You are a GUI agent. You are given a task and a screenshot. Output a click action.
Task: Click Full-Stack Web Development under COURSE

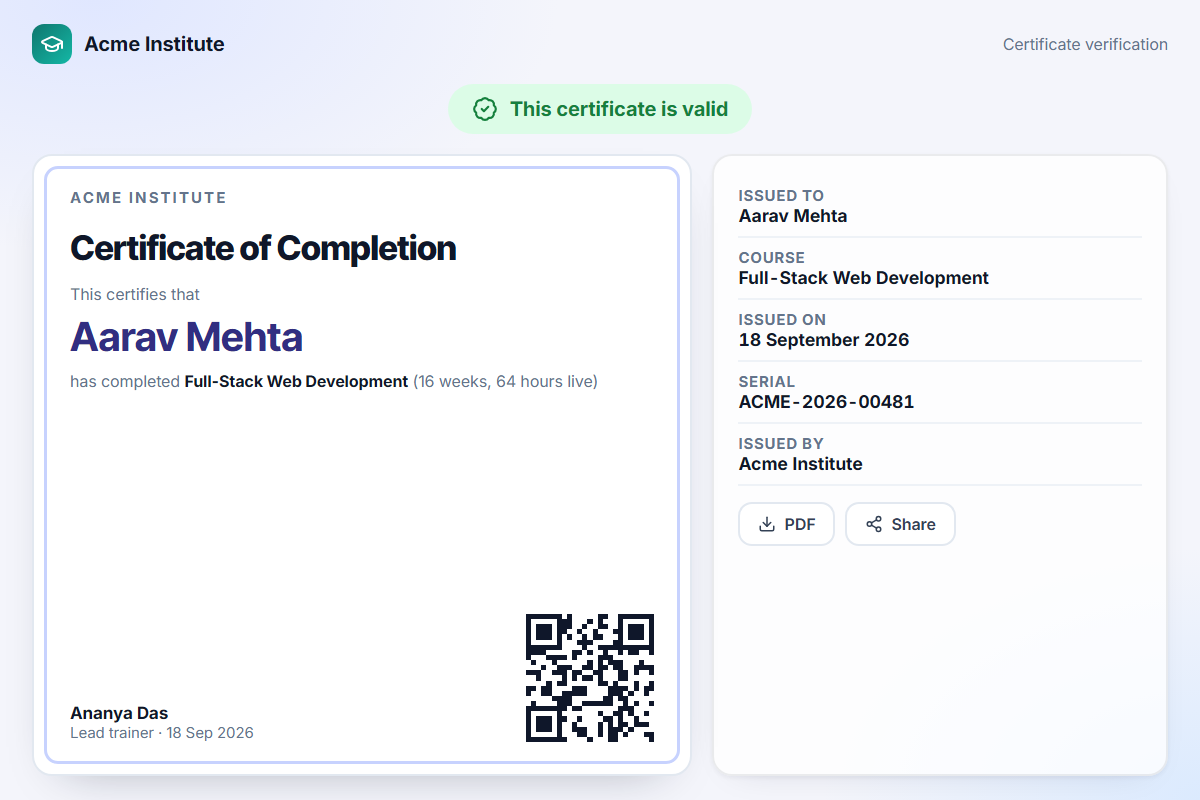(864, 278)
